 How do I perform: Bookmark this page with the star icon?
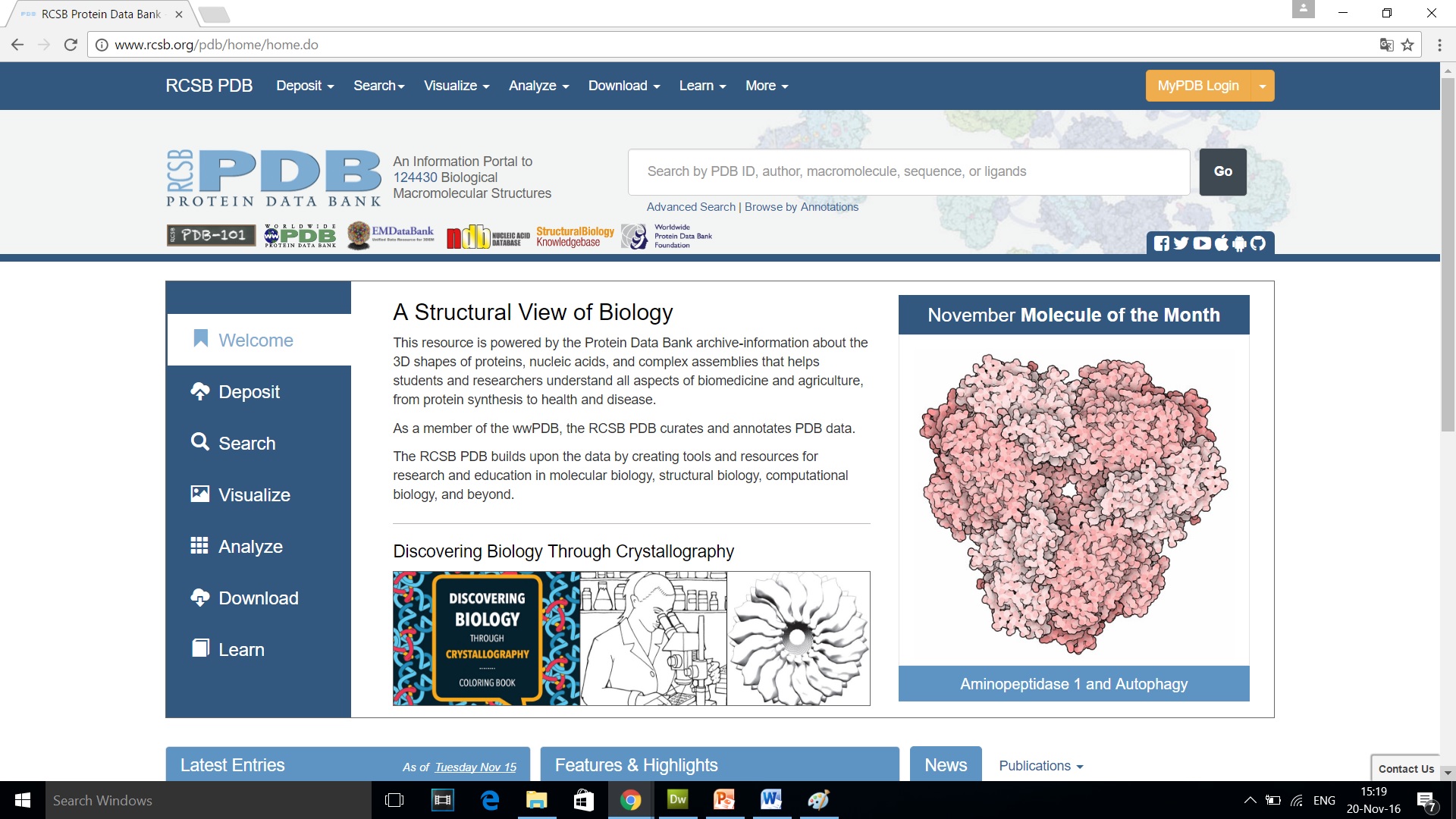[x=1407, y=45]
